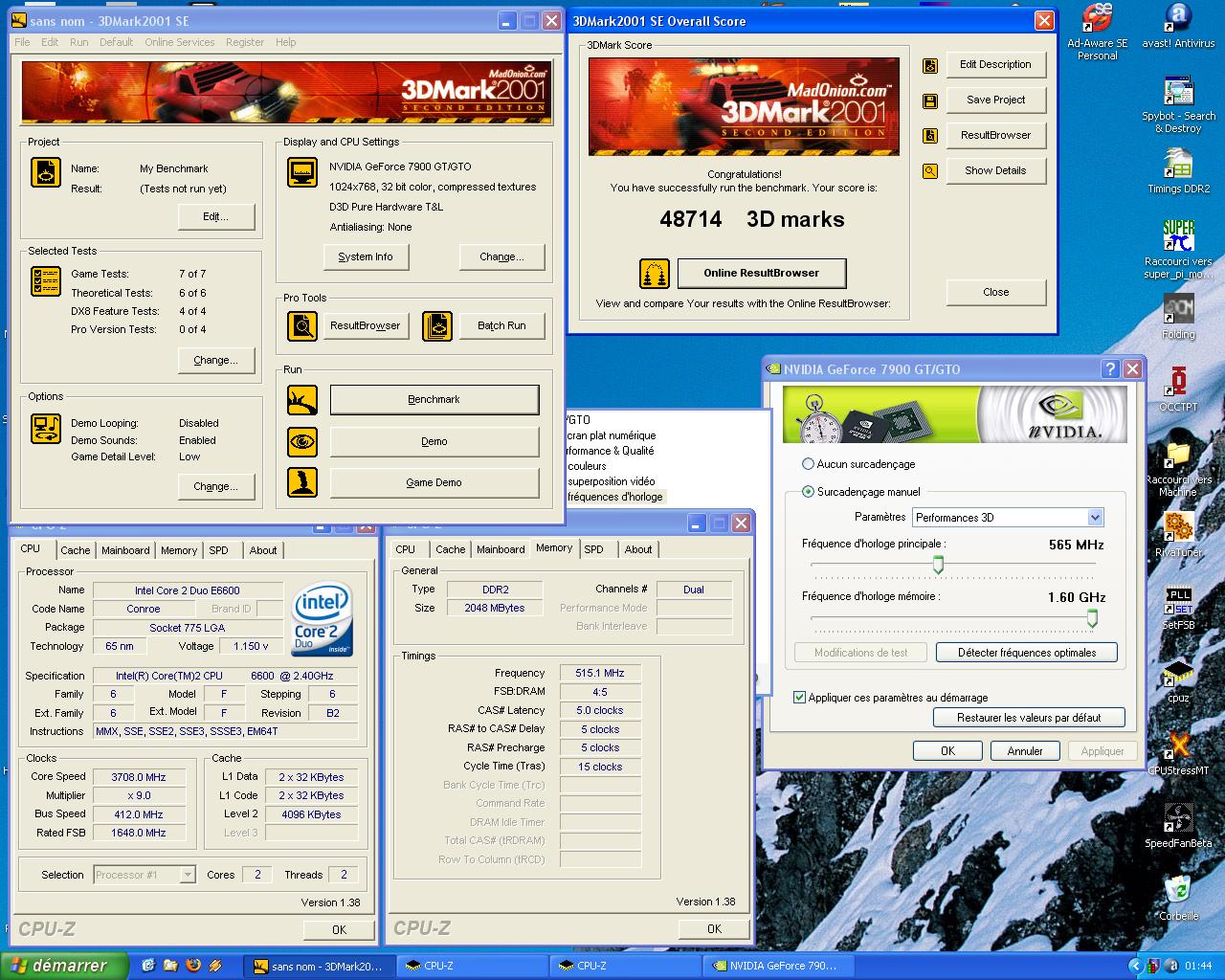Open the File menu in 3DMark2001

[22, 42]
